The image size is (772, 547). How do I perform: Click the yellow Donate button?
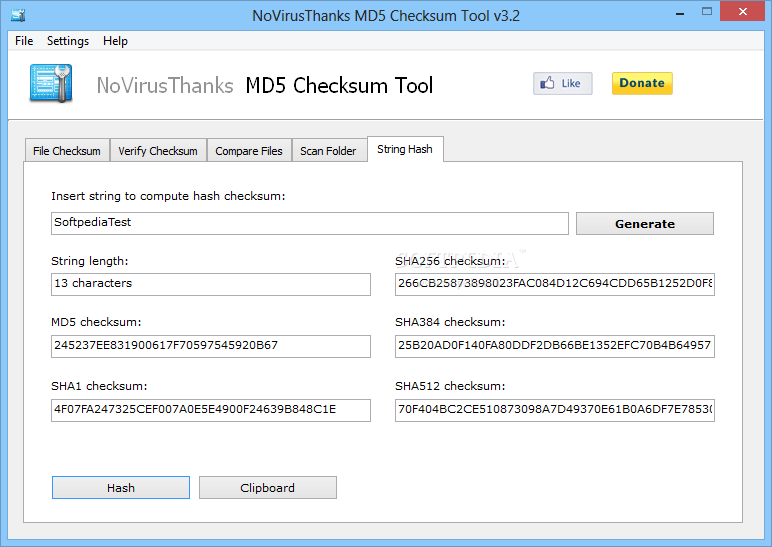coord(642,83)
